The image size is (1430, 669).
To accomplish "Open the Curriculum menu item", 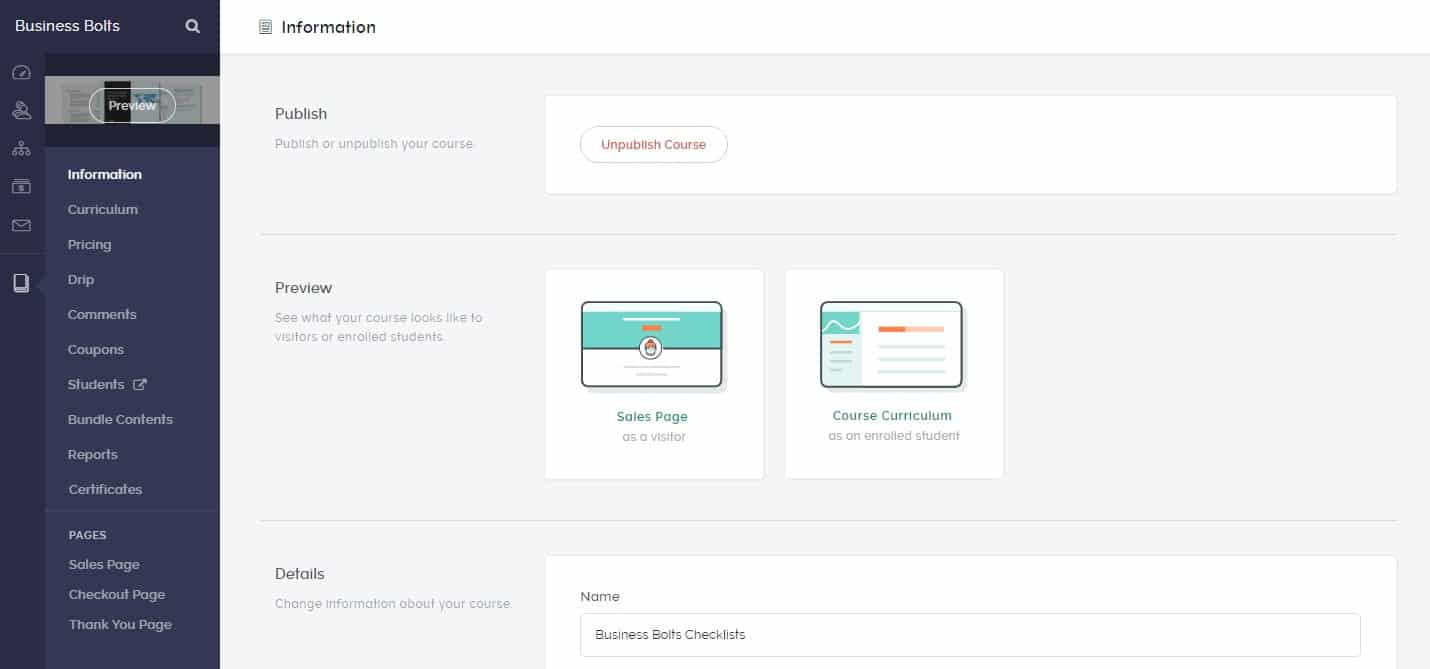I will pyautogui.click(x=103, y=209).
